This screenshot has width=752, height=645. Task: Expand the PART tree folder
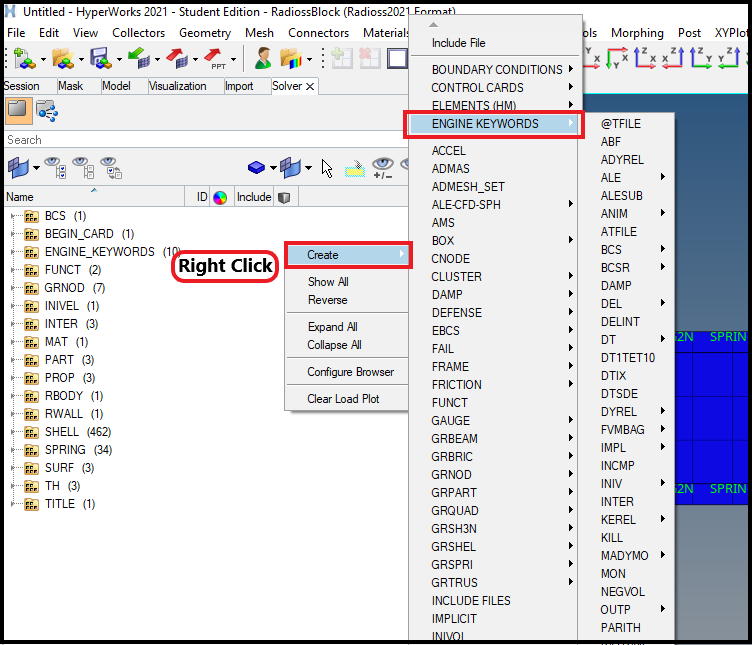[x=13, y=360]
